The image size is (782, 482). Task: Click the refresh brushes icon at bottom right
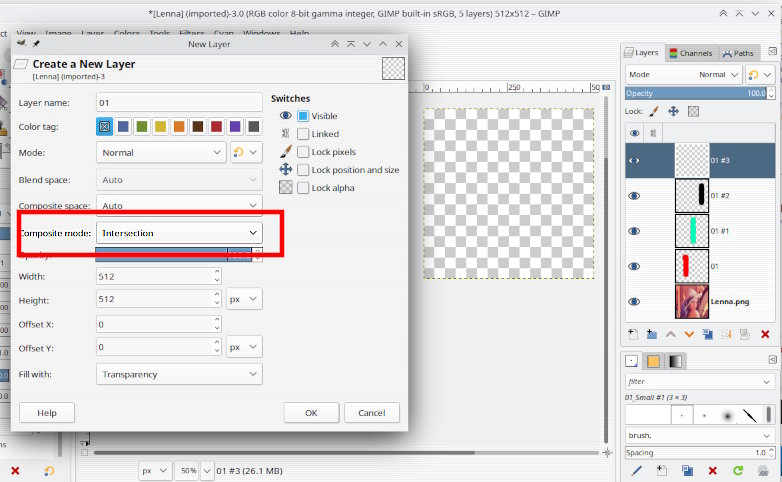point(738,469)
